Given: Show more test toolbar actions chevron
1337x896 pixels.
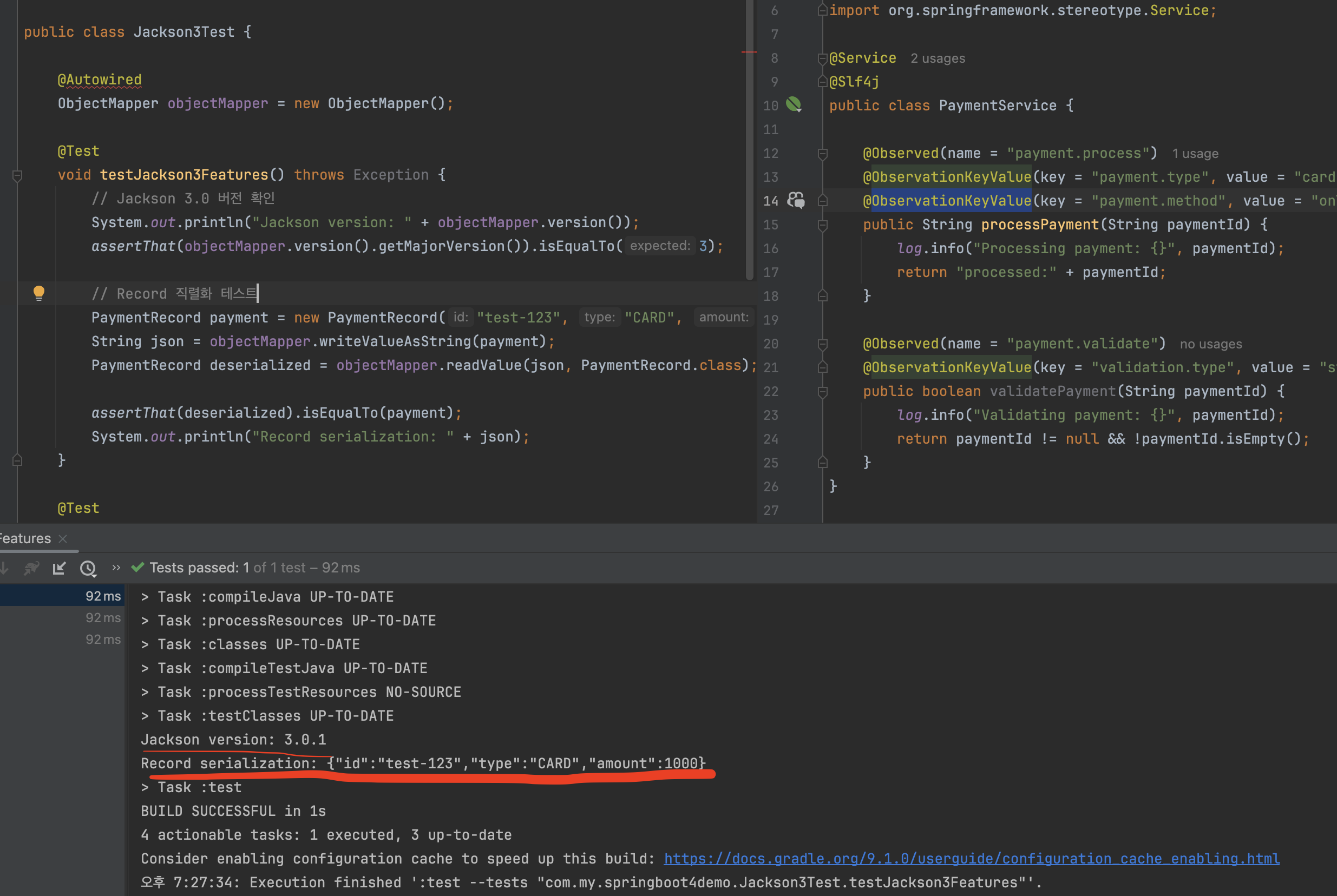Looking at the screenshot, I should point(116,568).
